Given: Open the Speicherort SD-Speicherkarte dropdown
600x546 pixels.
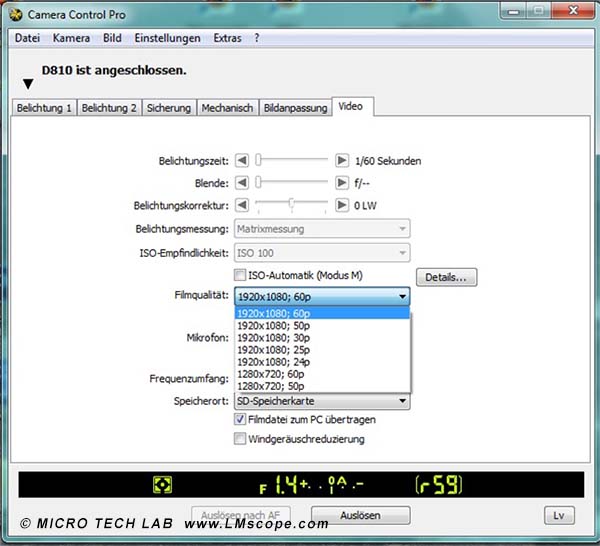Looking at the screenshot, I should pos(322,401).
